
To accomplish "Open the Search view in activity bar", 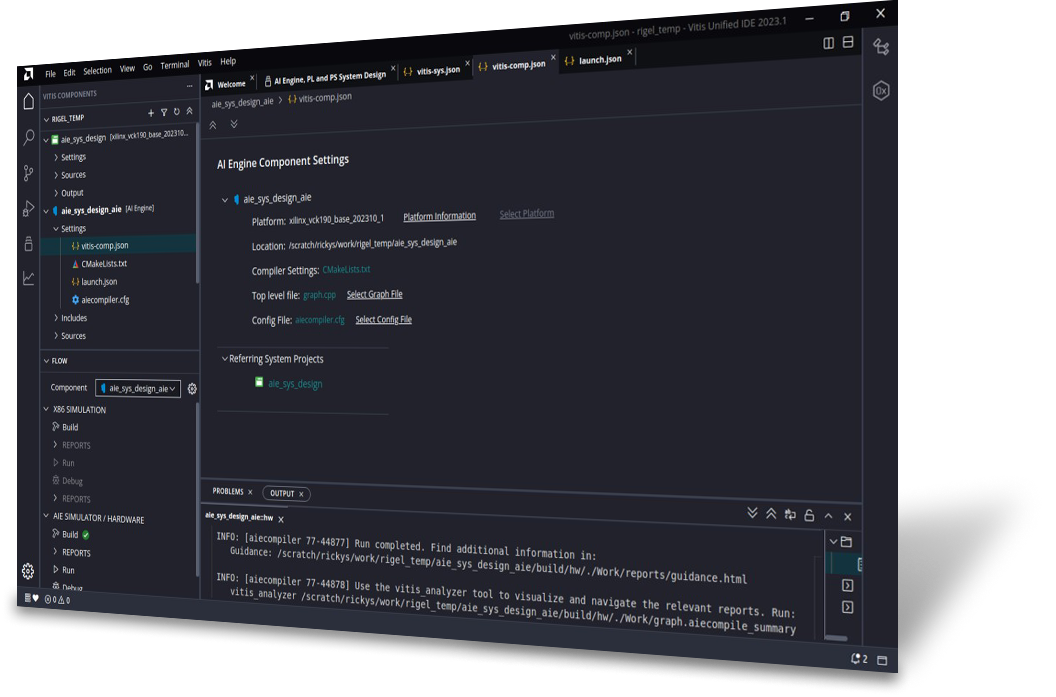I will (x=28, y=137).
